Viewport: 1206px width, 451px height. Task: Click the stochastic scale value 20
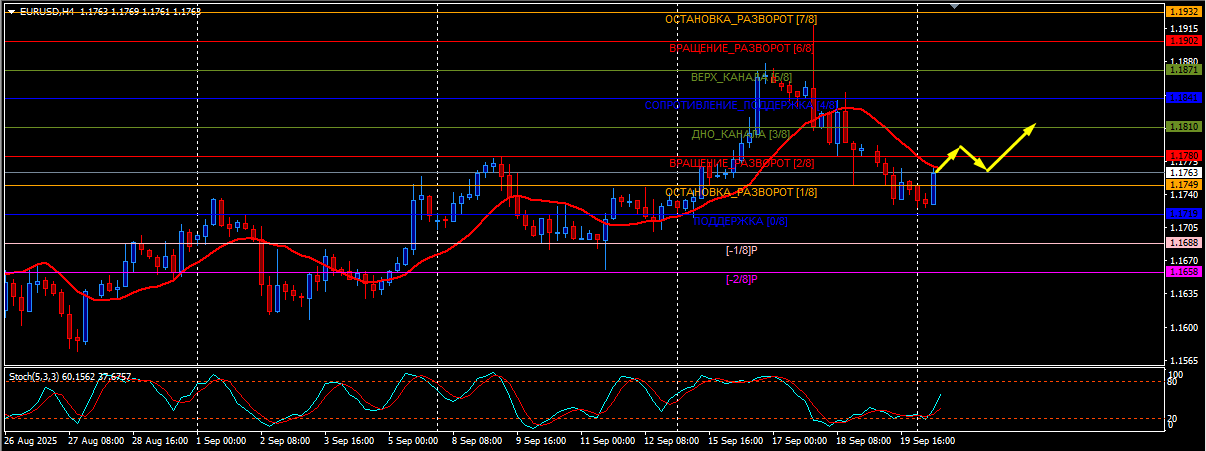tap(1174, 418)
